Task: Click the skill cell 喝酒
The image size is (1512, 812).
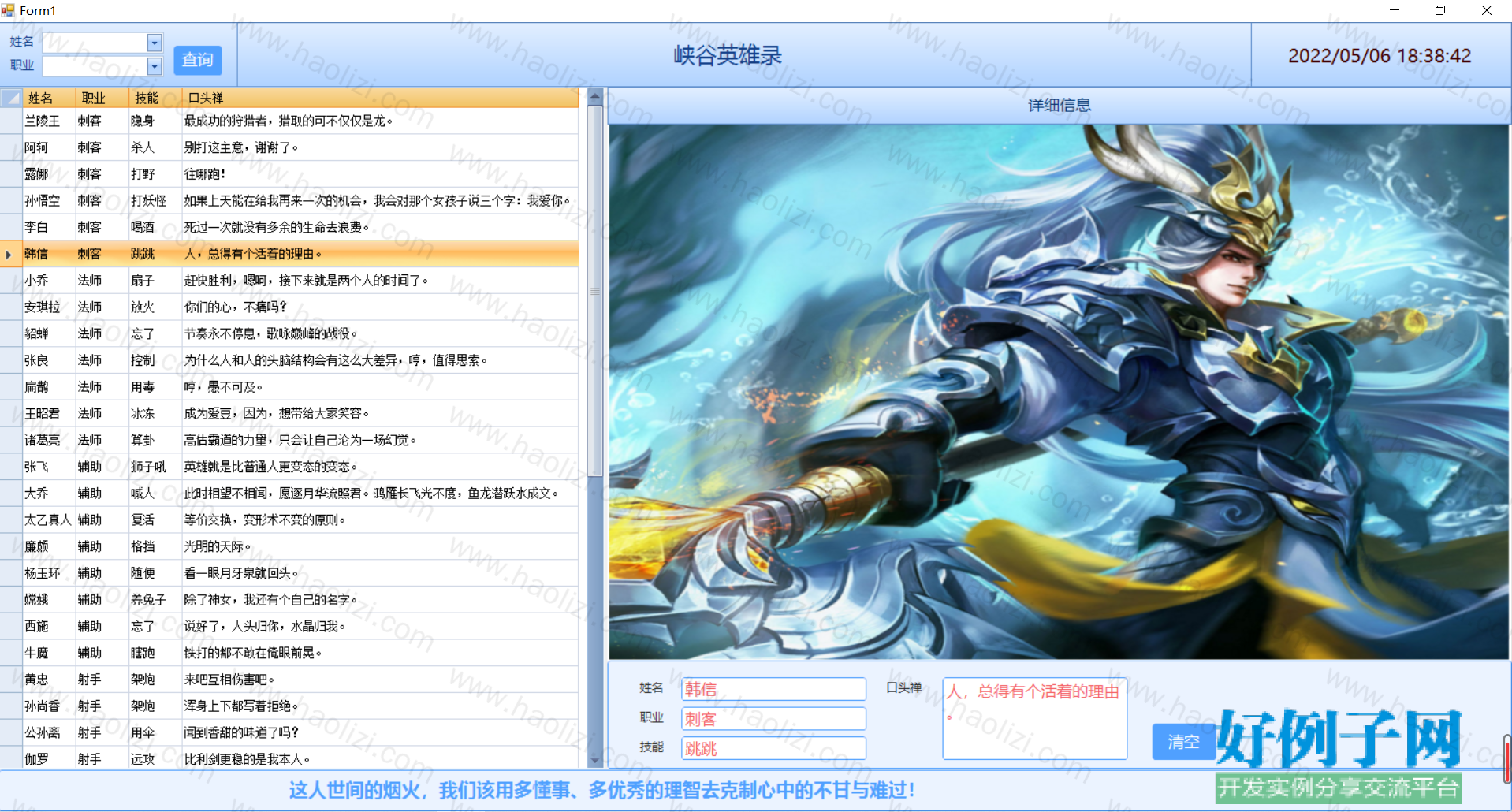Action: [155, 227]
